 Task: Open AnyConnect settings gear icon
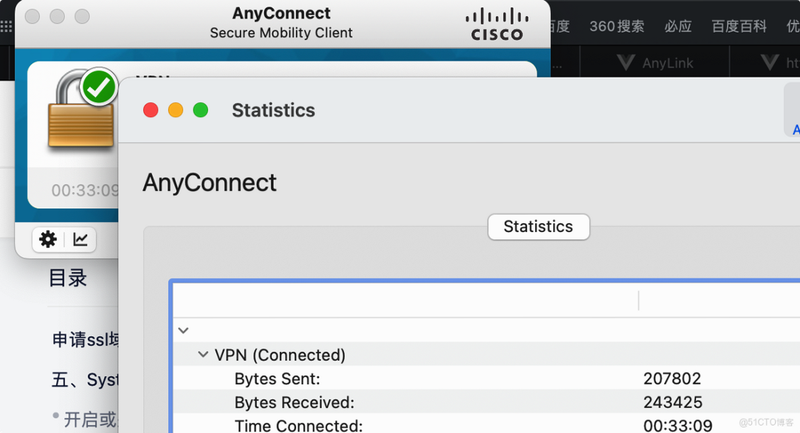click(x=48, y=239)
